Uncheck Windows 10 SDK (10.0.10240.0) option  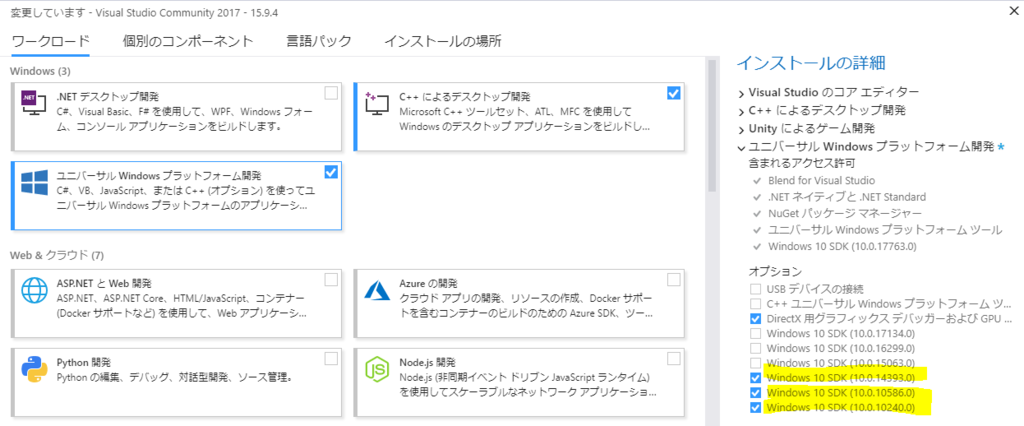coord(756,408)
